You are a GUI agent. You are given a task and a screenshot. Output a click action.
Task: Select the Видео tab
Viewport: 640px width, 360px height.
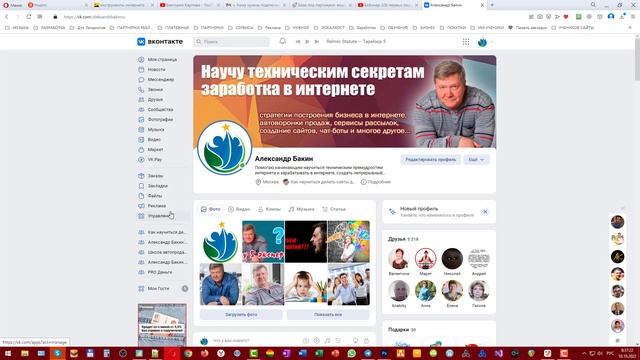point(239,209)
